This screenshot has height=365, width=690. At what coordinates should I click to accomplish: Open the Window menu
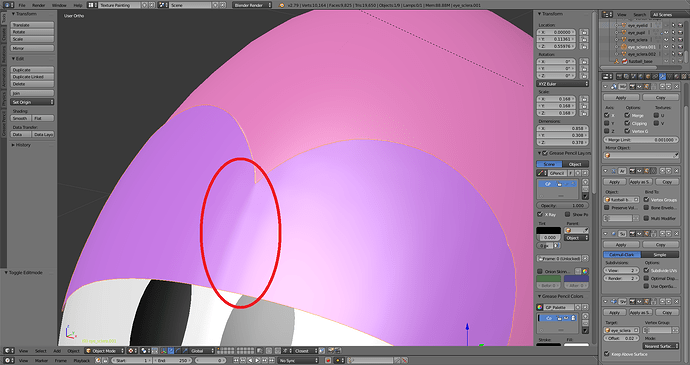pos(59,5)
